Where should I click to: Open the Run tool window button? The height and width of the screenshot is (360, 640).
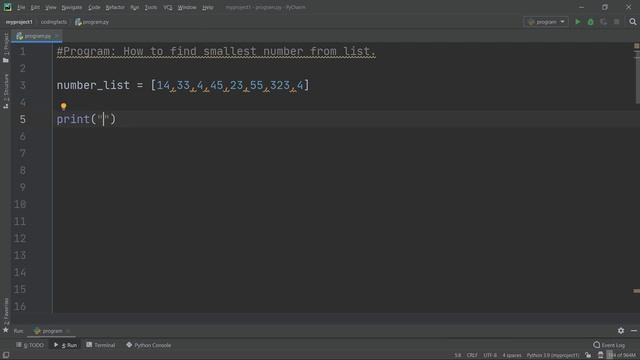coord(65,345)
